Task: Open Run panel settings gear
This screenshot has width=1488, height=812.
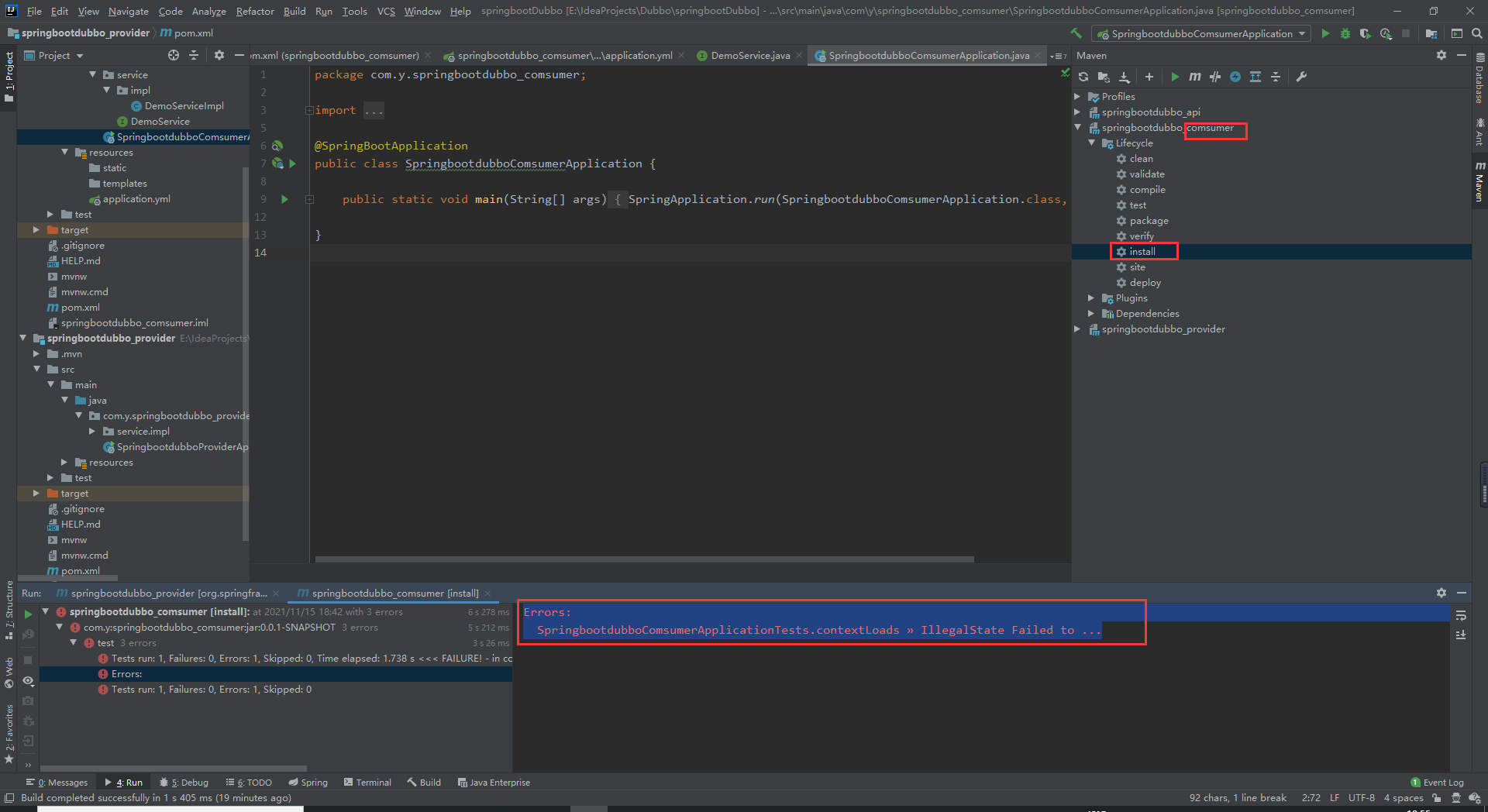Action: pos(1441,593)
